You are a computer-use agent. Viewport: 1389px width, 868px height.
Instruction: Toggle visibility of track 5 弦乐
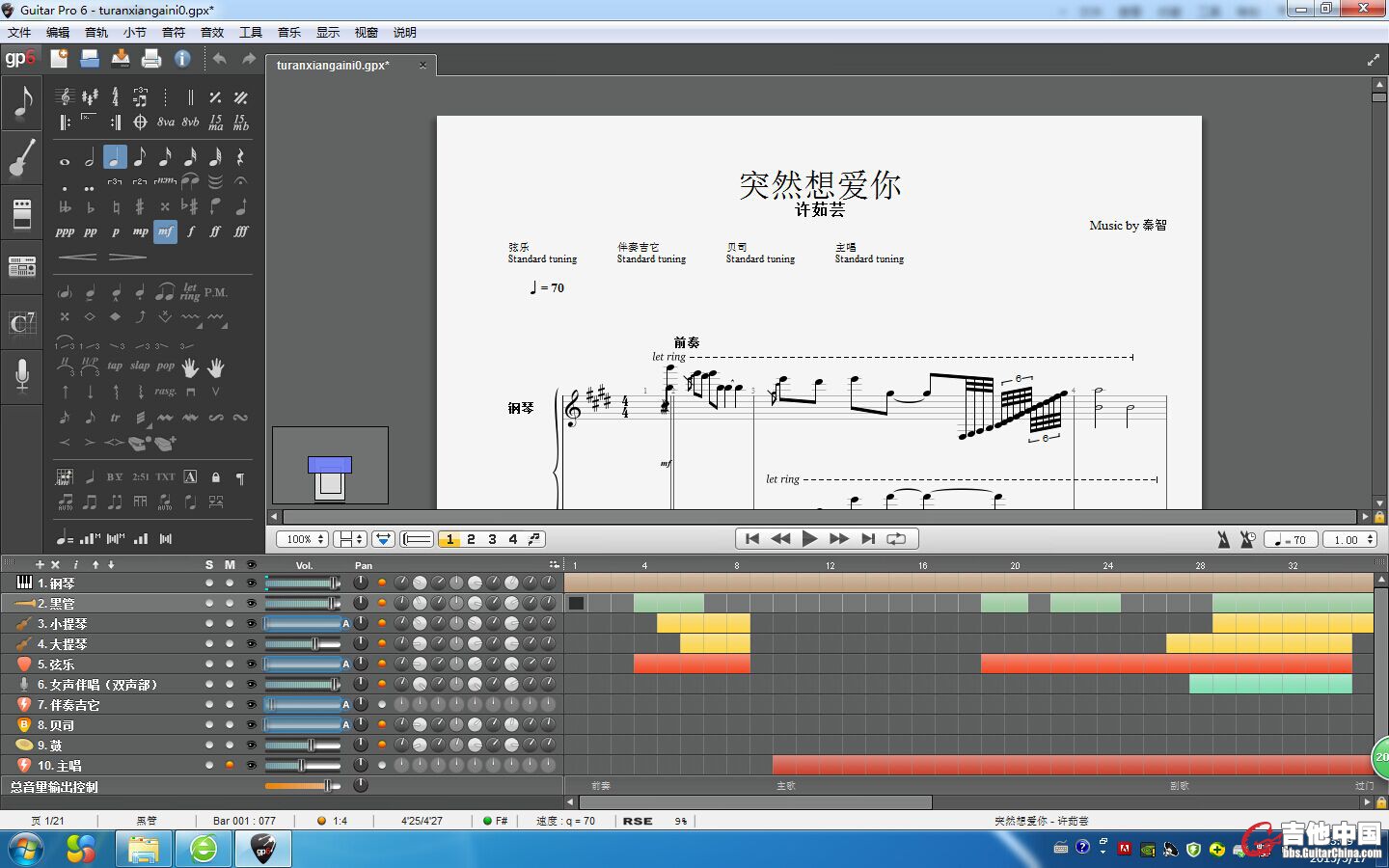tap(252, 665)
